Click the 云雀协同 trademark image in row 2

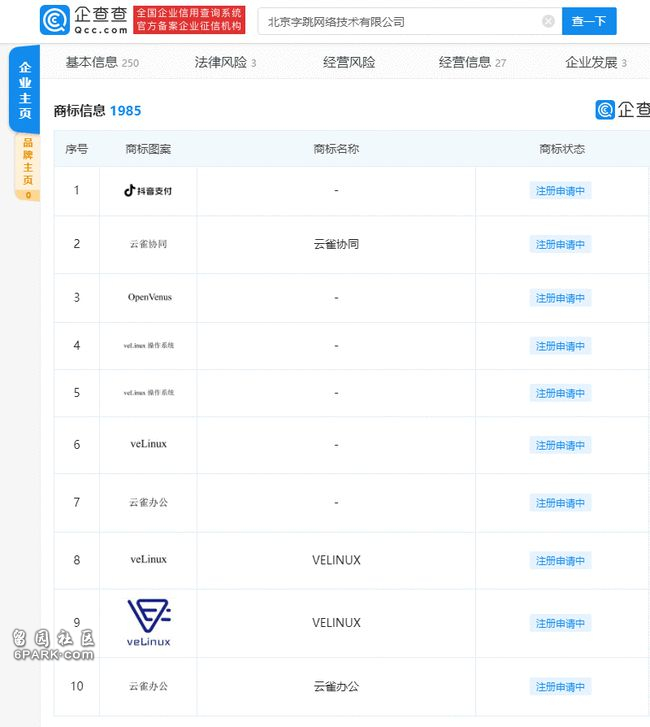[x=148, y=244]
